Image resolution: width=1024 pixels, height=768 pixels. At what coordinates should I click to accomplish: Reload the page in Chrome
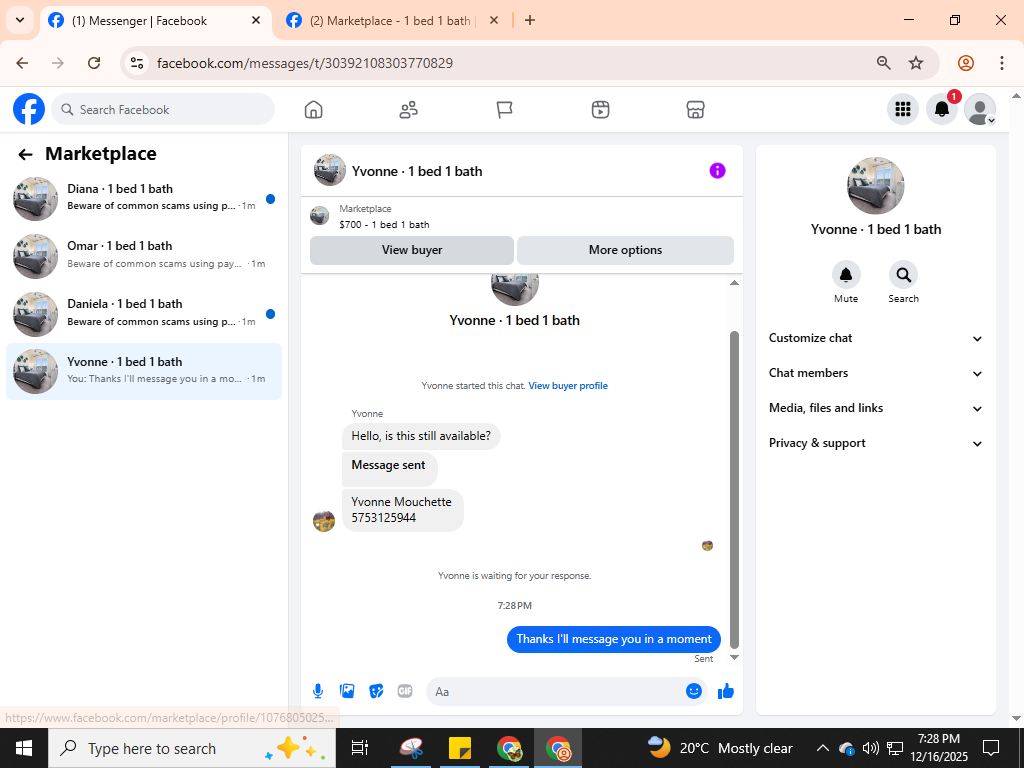(x=94, y=63)
